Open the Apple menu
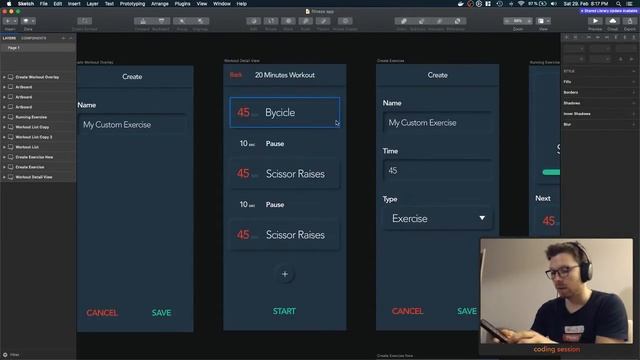Screen dimensions: 640x360 coord(9,4)
